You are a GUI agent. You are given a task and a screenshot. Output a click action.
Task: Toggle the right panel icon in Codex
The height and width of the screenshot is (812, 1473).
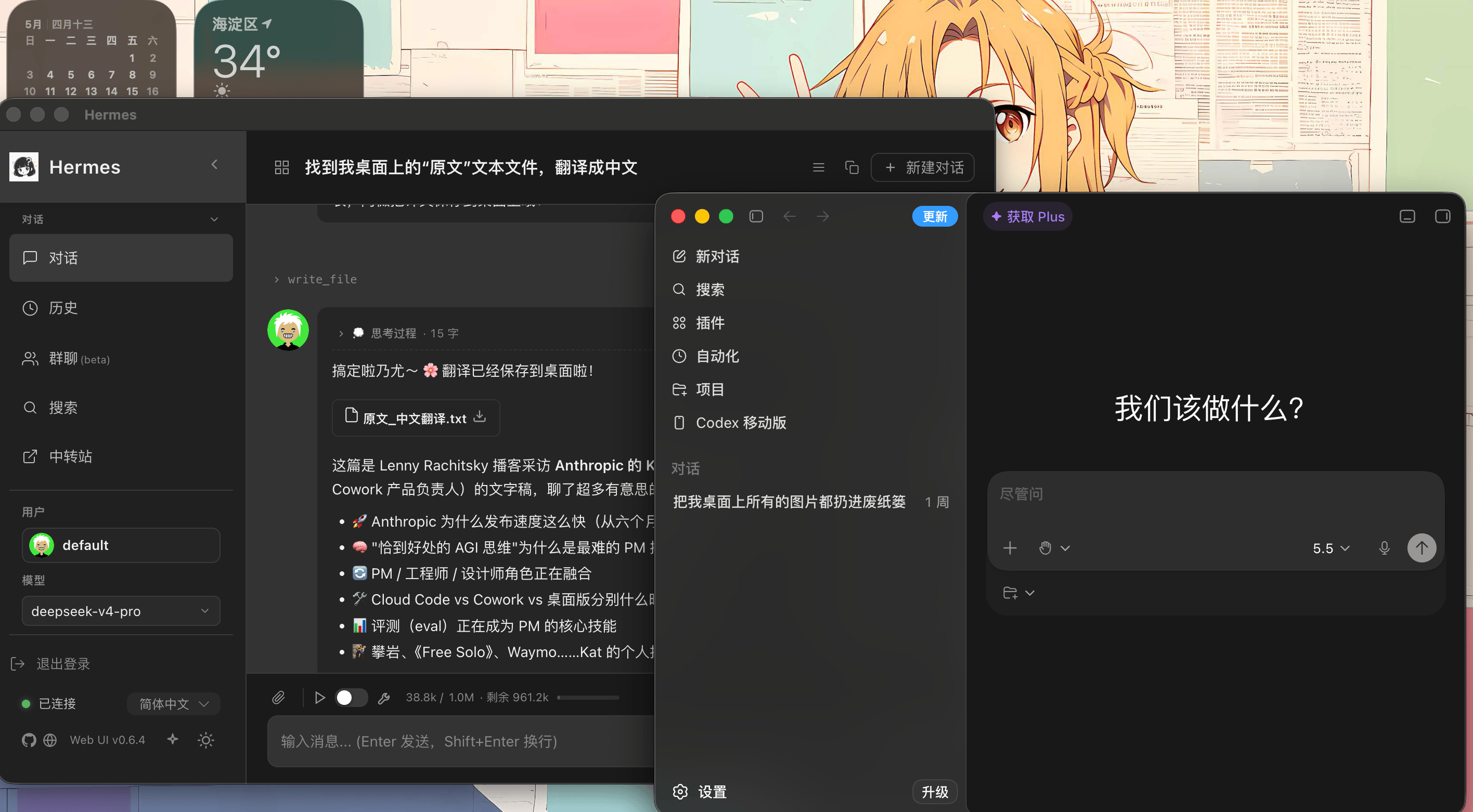click(1442, 217)
